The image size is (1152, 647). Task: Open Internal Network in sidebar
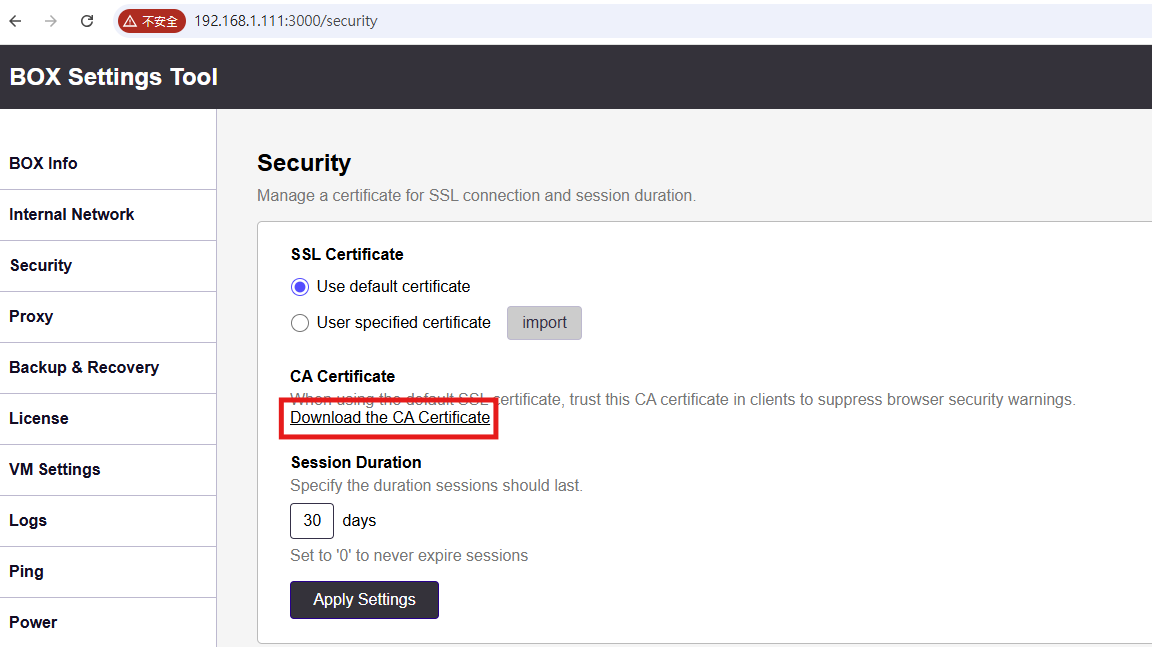pyautogui.click(x=108, y=215)
